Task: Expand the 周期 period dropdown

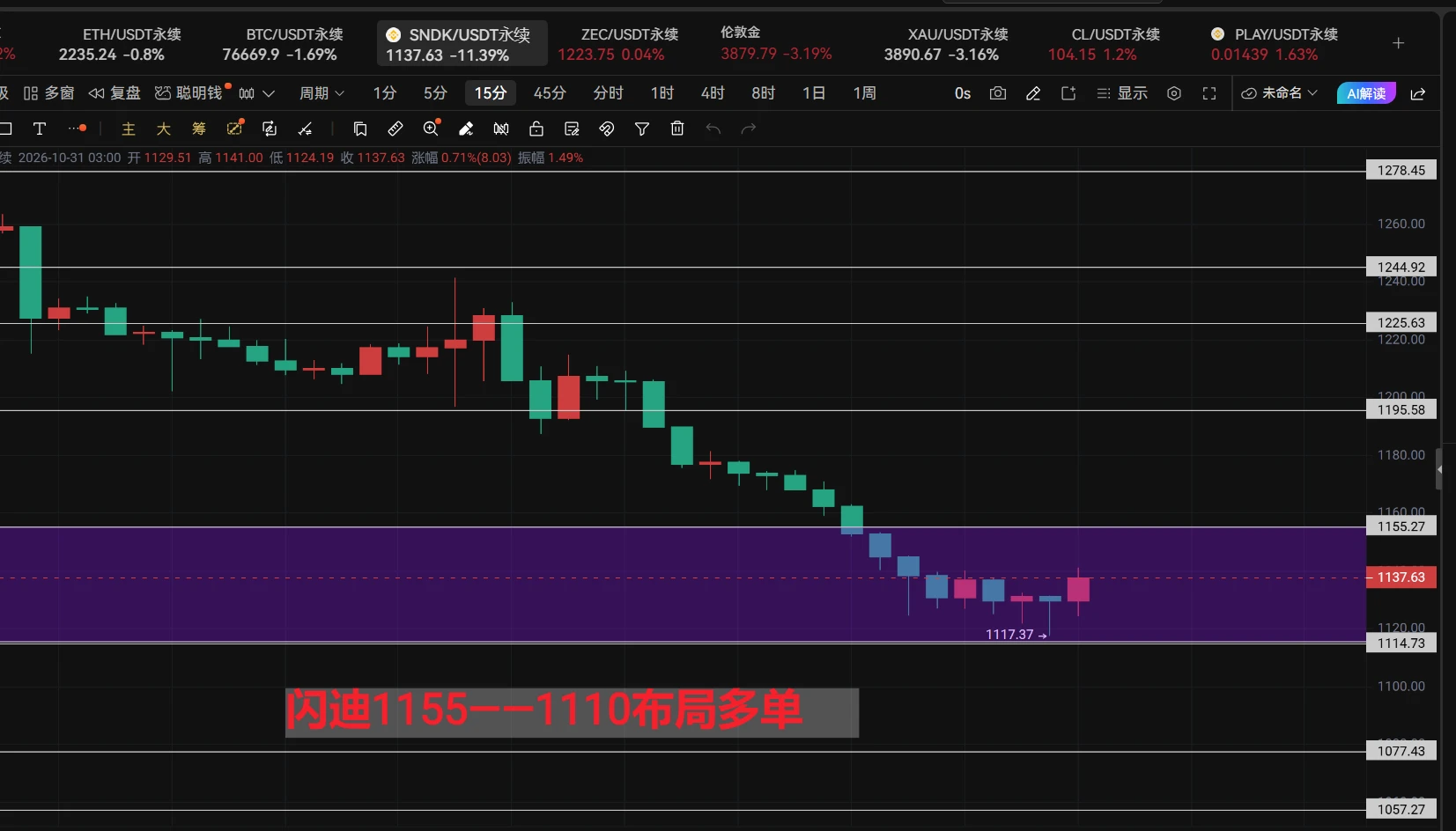Action: [x=322, y=93]
